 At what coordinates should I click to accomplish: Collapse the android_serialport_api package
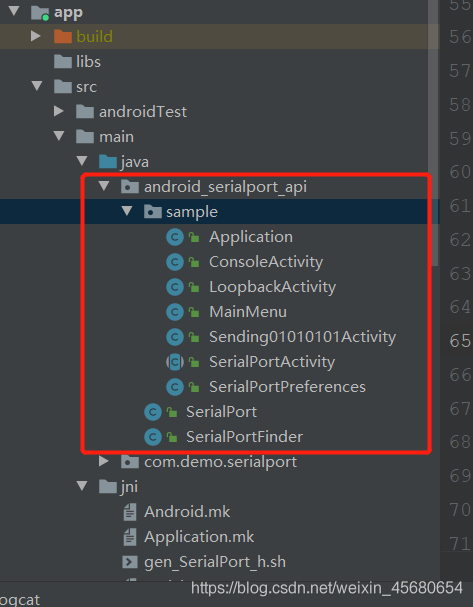pos(104,186)
